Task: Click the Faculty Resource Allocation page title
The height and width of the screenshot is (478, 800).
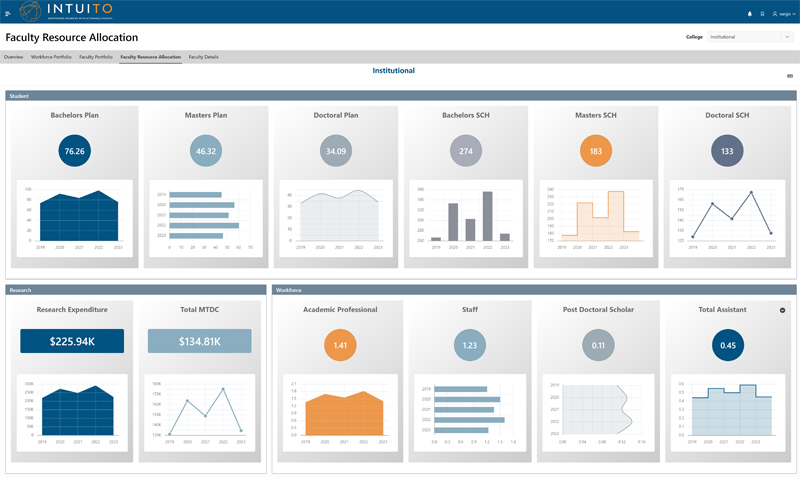Action: click(71, 37)
